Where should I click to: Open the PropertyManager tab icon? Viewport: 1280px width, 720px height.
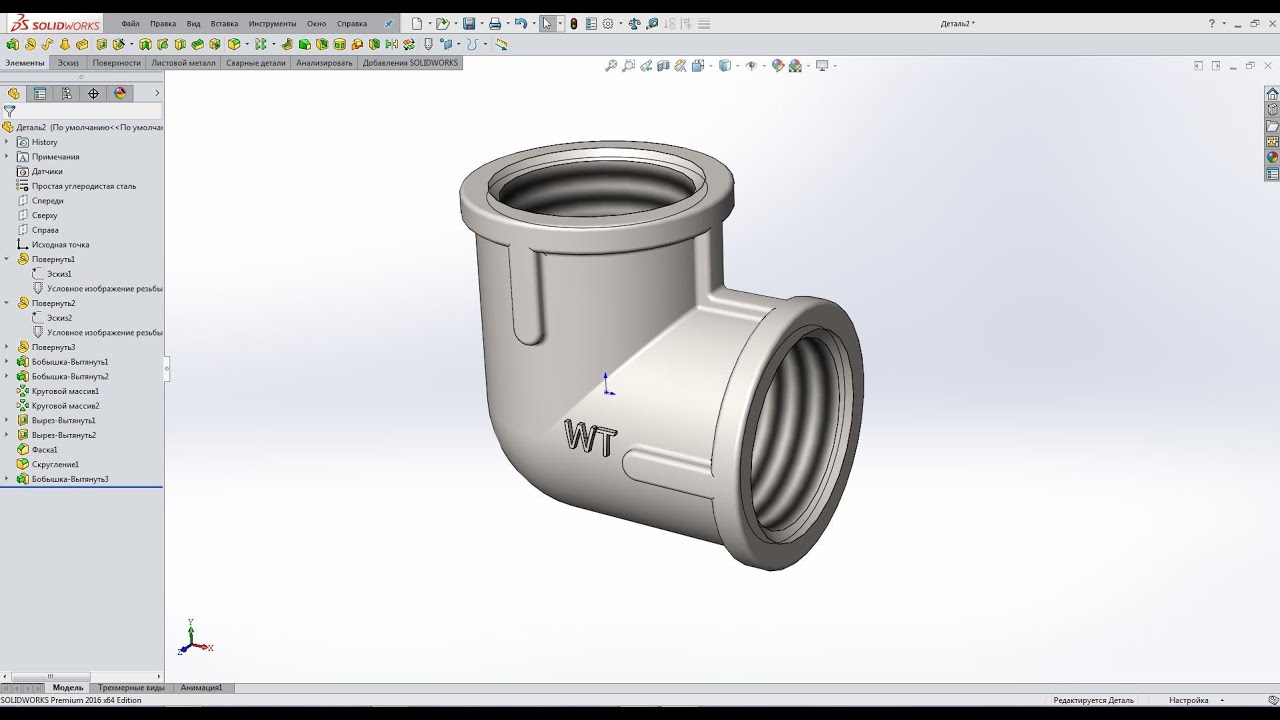tap(40, 93)
